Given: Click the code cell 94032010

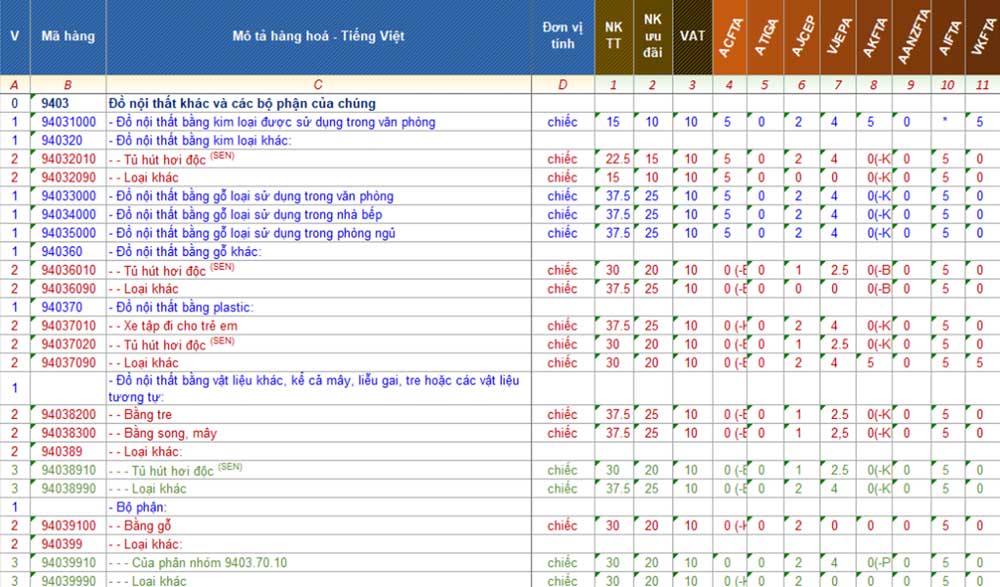Looking at the screenshot, I should tap(68, 159).
